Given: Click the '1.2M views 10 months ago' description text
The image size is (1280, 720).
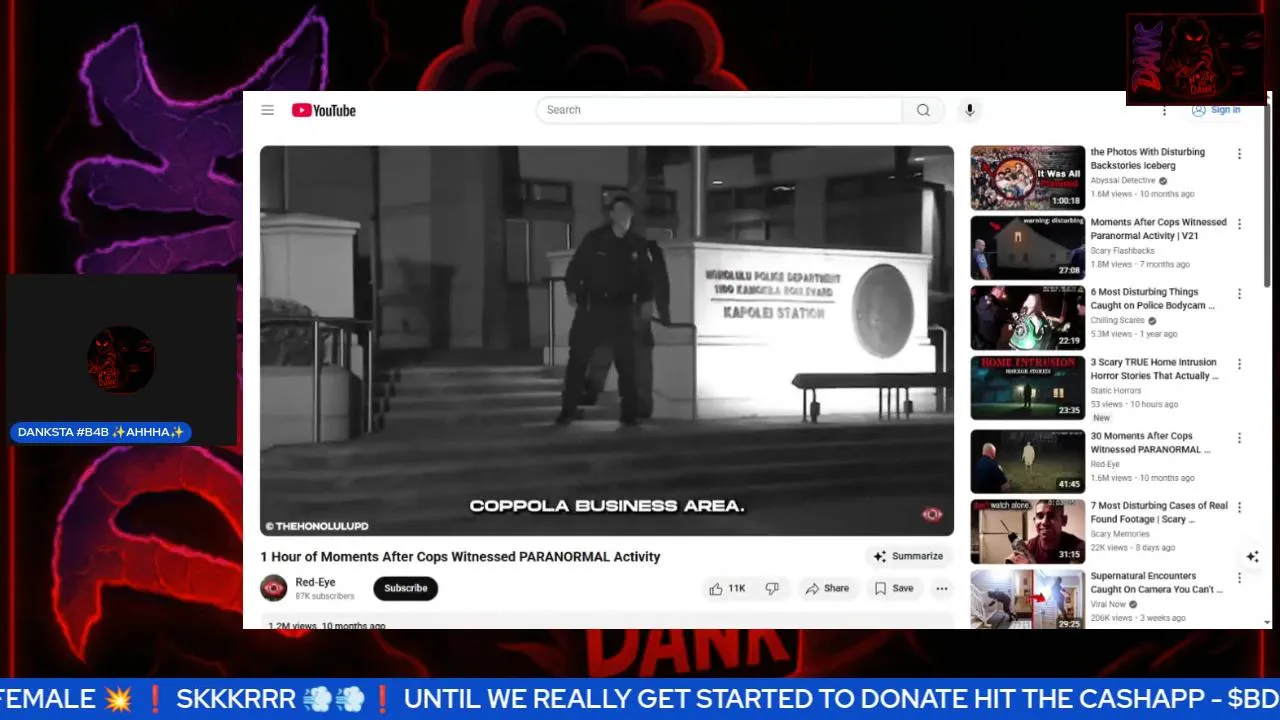Looking at the screenshot, I should 327,625.
